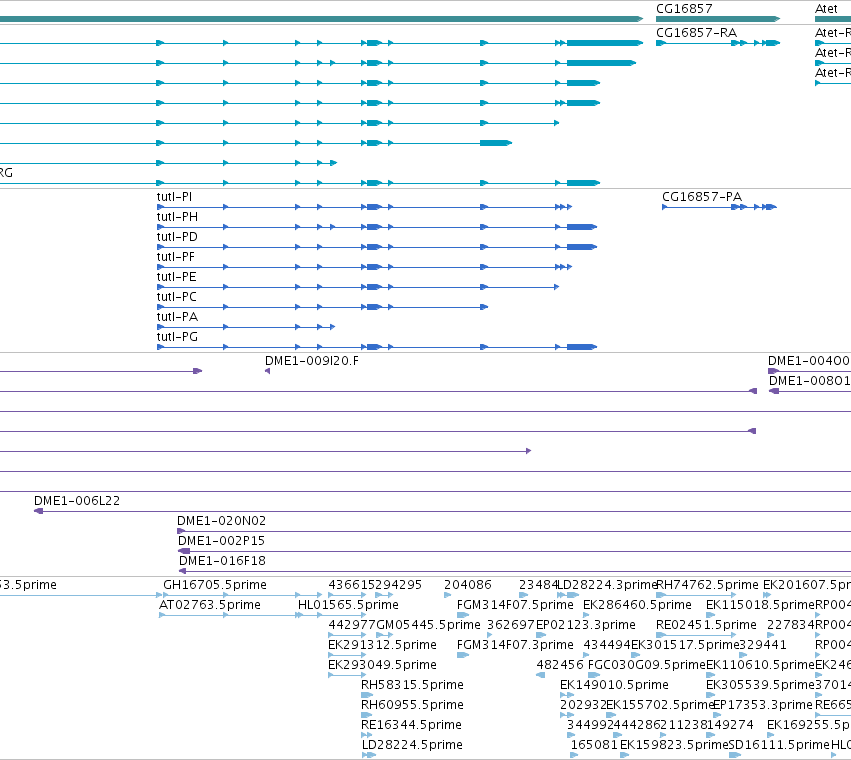Screen dimensions: 851x760
Task: Click the 362697 feature label
Action: point(511,625)
